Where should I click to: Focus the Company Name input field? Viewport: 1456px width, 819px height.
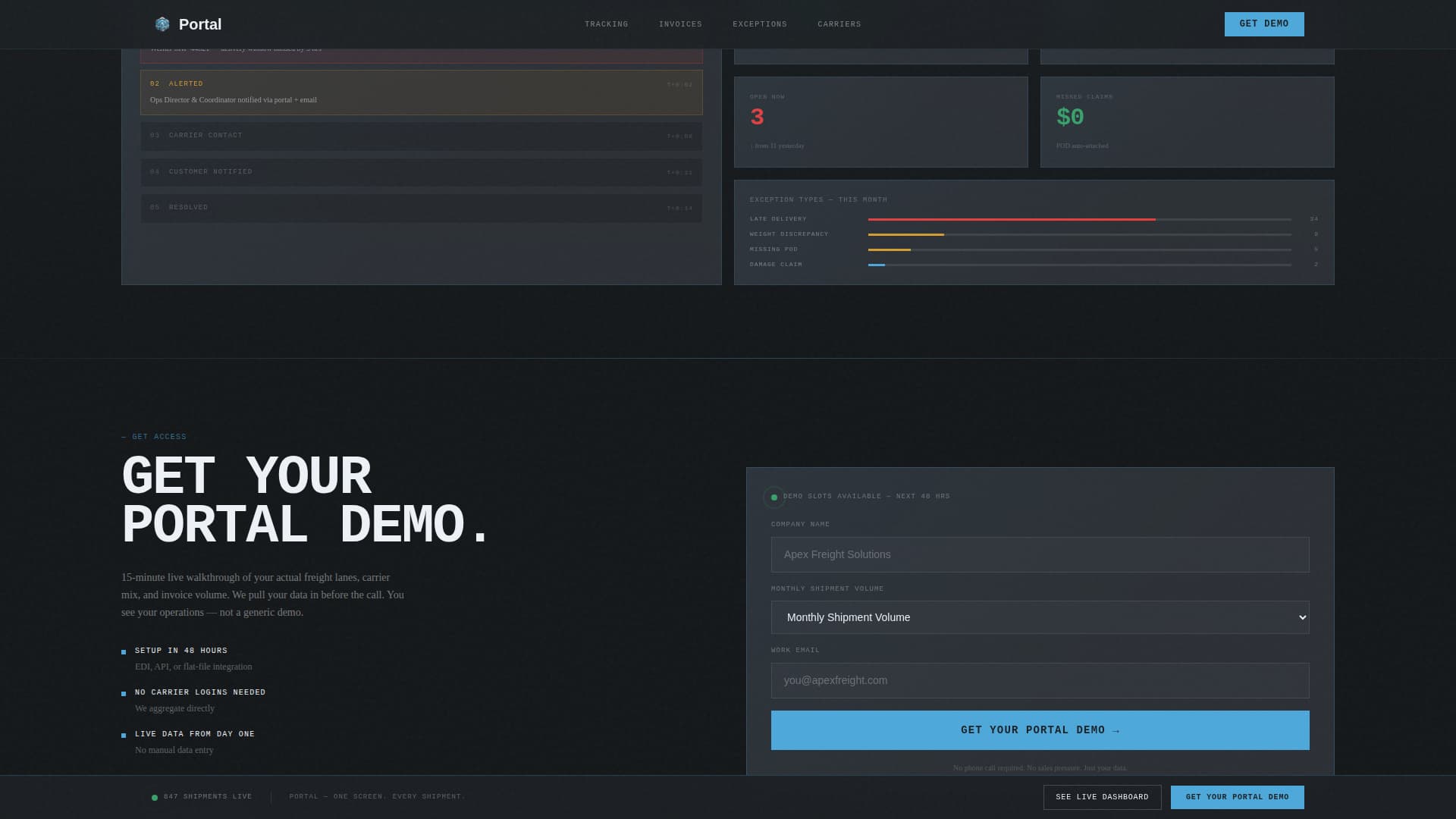click(x=1040, y=555)
